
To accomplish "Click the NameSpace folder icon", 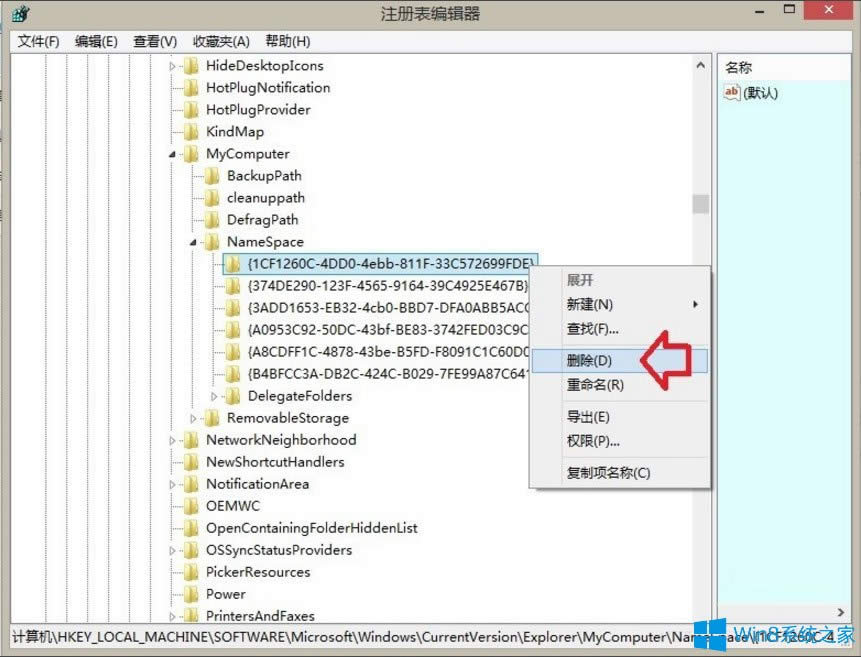I will coord(213,242).
